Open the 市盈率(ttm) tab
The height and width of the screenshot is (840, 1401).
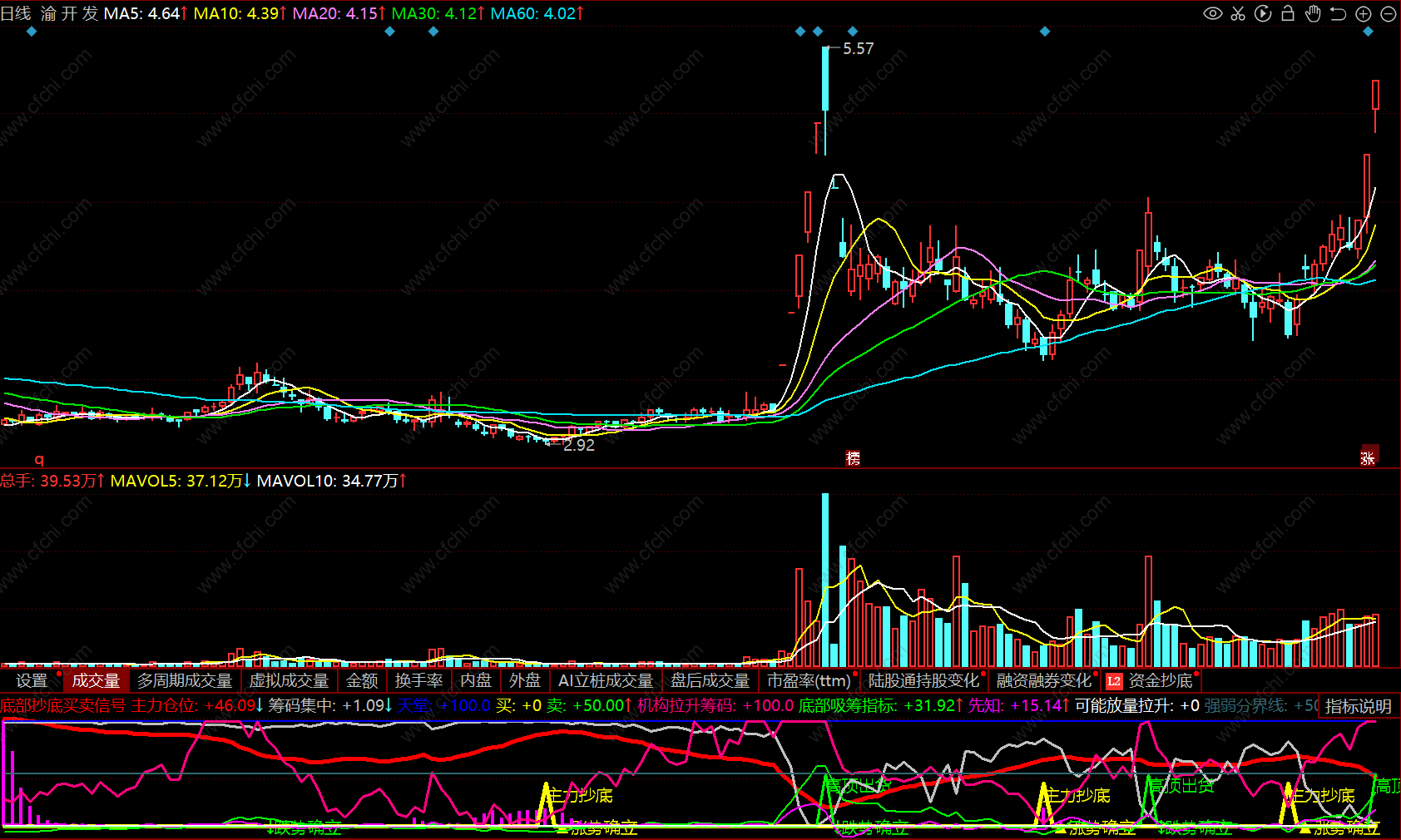(809, 681)
